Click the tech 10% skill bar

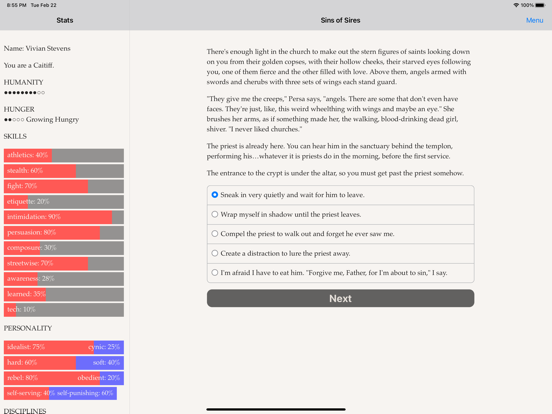coord(64,310)
